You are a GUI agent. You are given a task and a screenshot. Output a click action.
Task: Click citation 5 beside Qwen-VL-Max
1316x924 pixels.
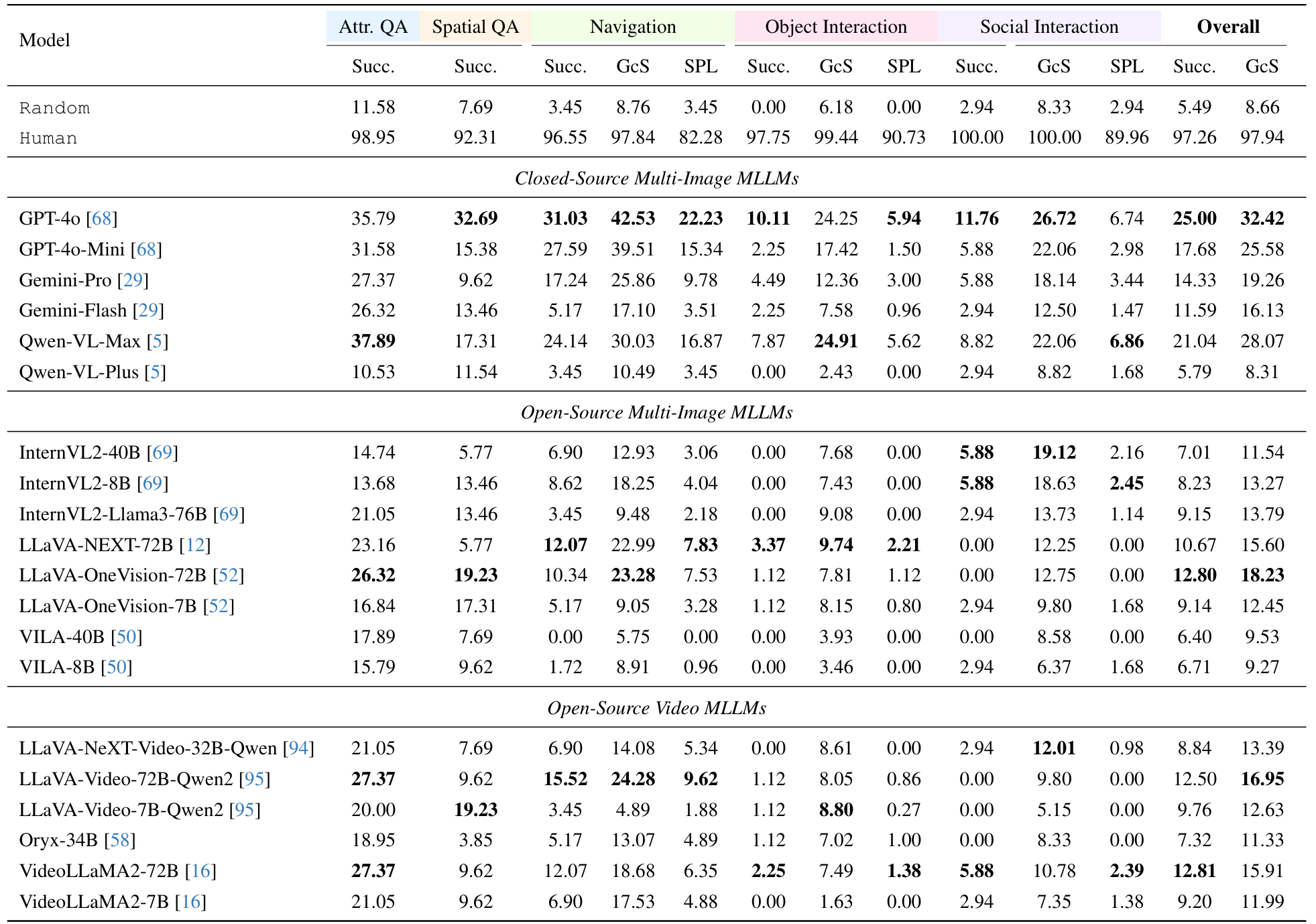(x=157, y=341)
